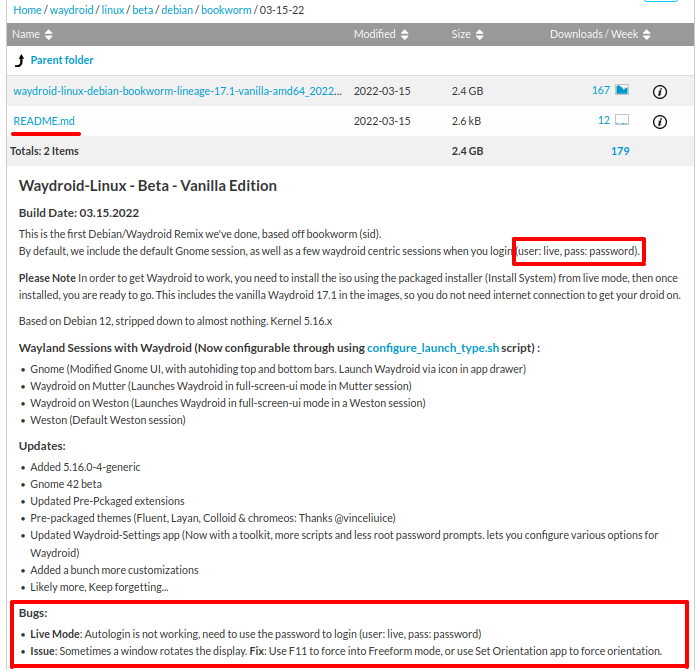Show download stats chart for ISO file
700x670 pixels.
point(622,90)
